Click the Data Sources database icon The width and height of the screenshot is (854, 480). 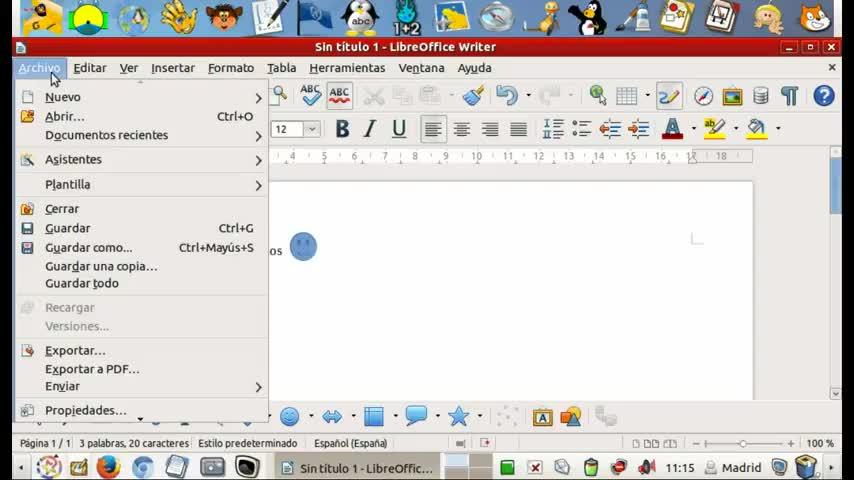761,96
